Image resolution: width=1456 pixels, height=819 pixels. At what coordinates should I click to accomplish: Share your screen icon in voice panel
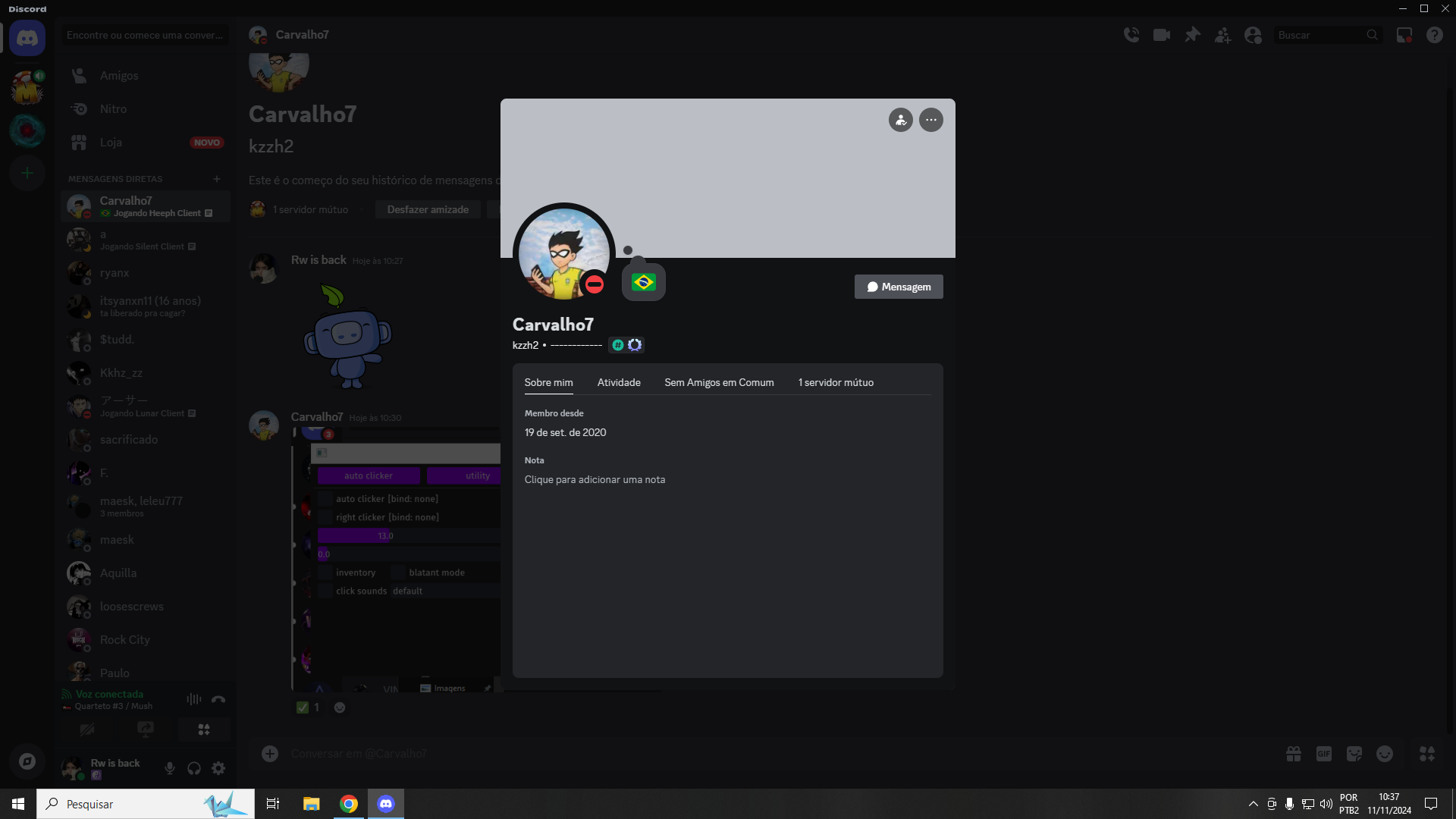click(146, 730)
